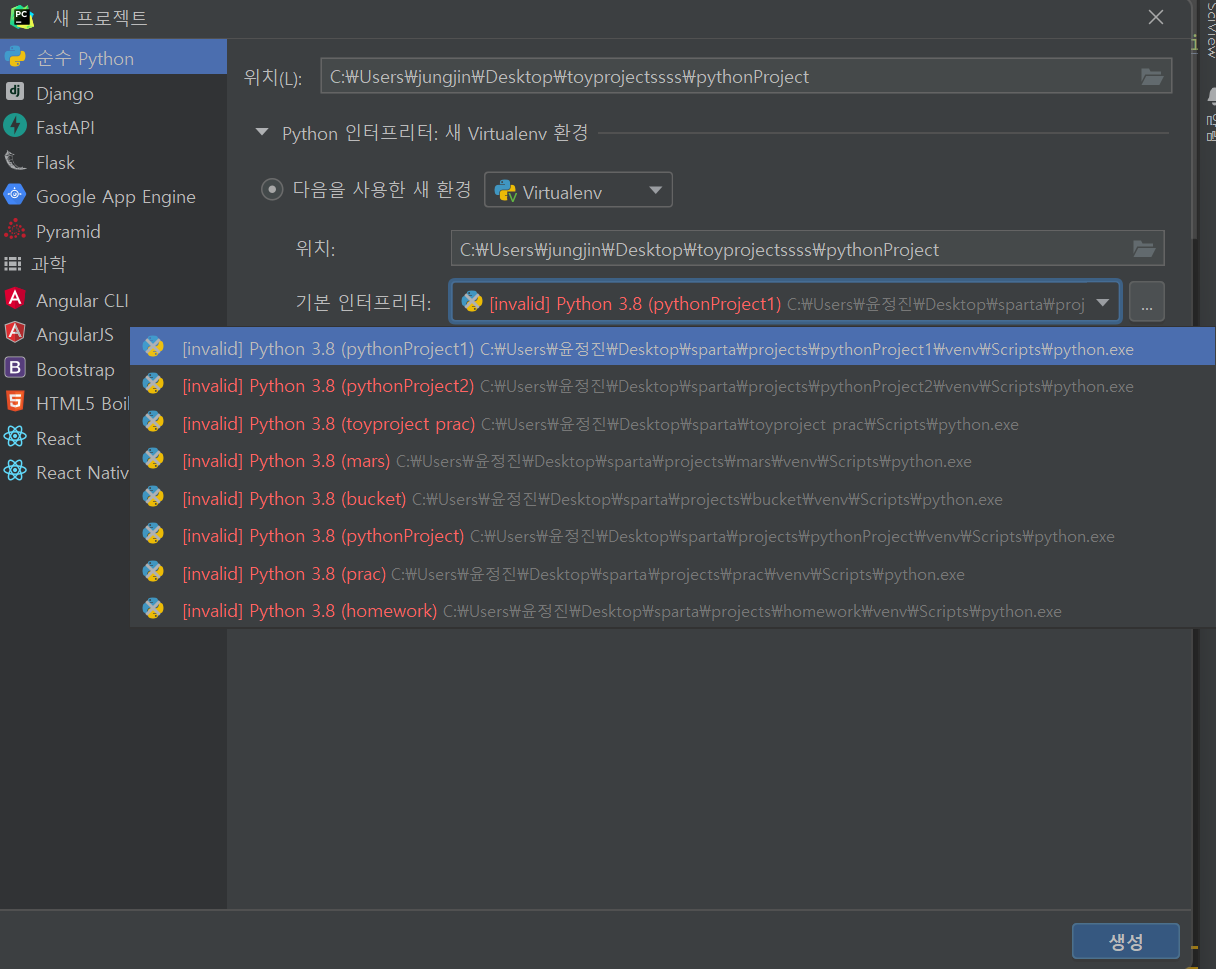Viewport: 1216px width, 969px height.
Task: Click the Flask horn icon
Action: [14, 161]
